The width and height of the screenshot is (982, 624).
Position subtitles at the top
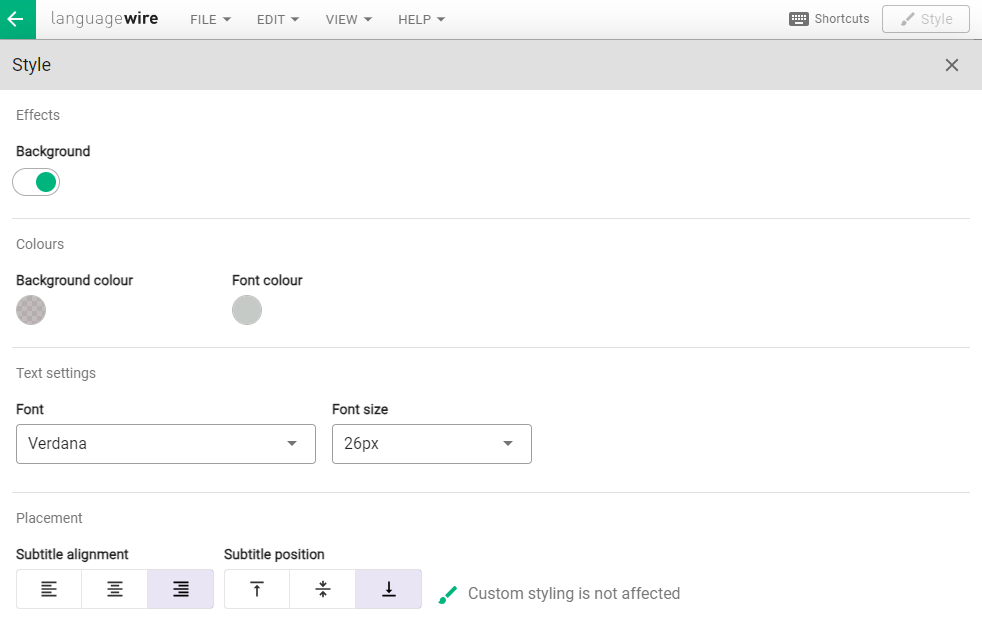click(x=257, y=589)
